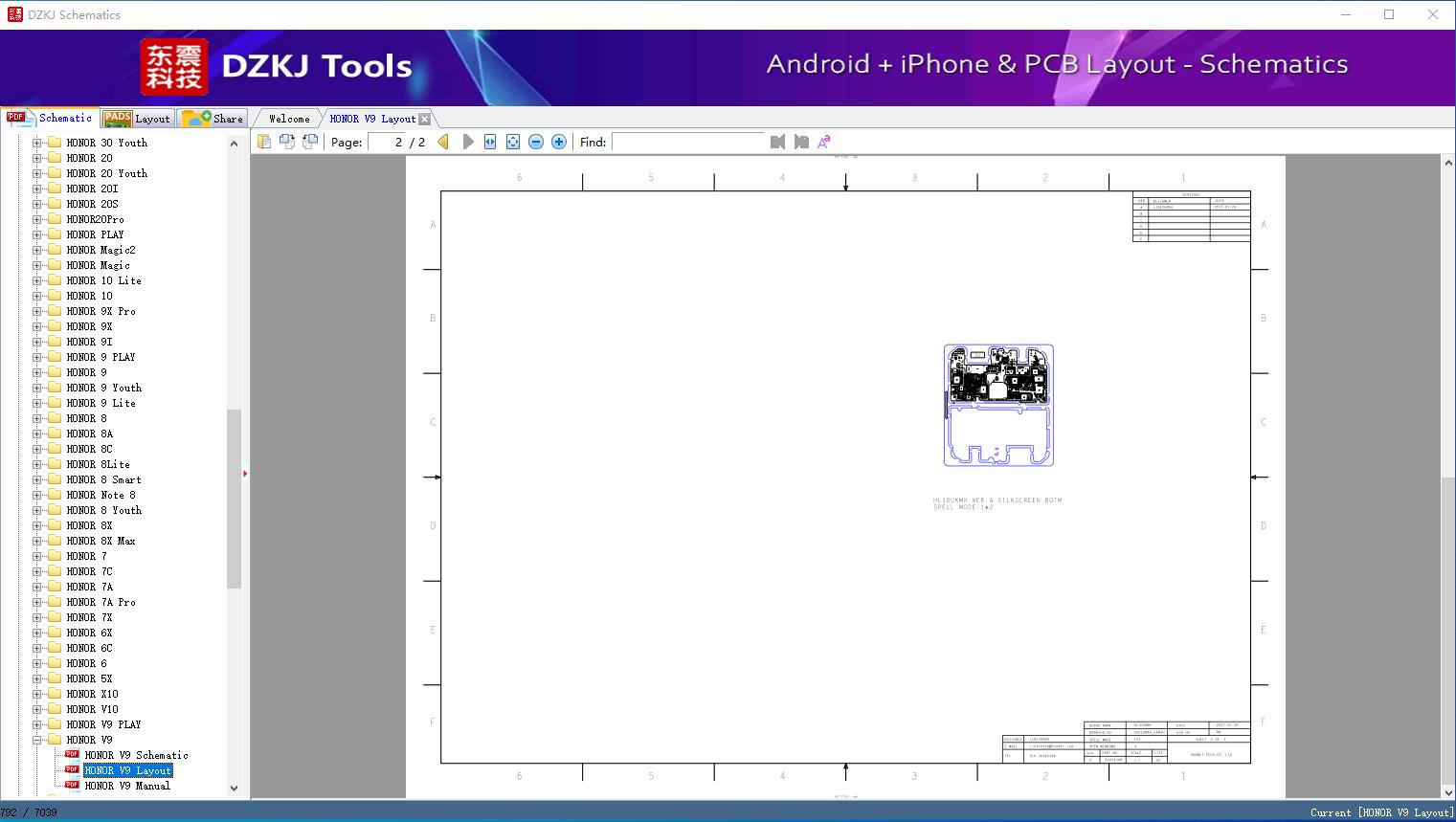Viewport: 1456px width, 822px height.
Task: Click the DZKJ red logo in banner
Action: tap(174, 67)
